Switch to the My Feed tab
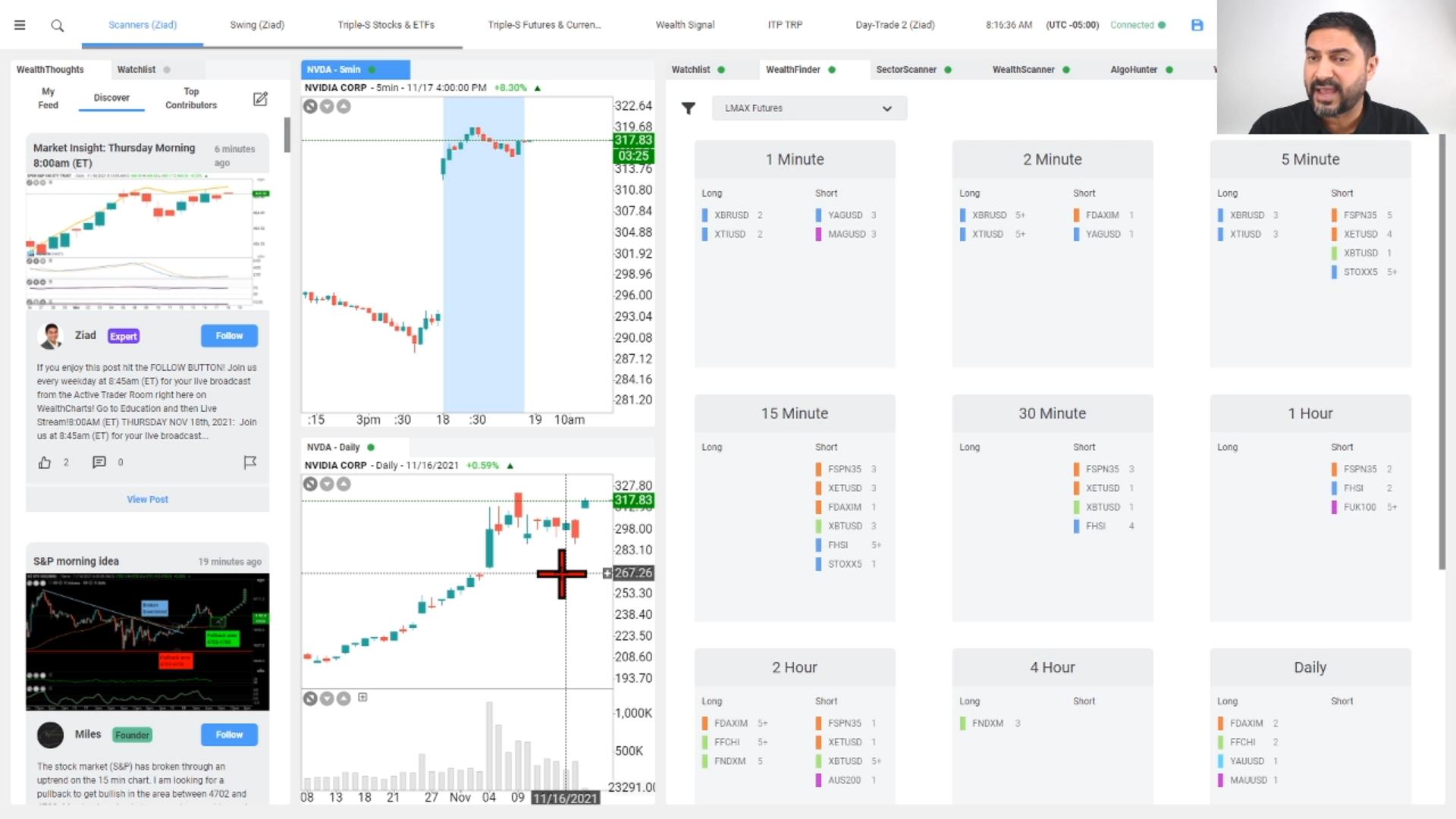Screen dimensions: 1456x819 point(48,99)
